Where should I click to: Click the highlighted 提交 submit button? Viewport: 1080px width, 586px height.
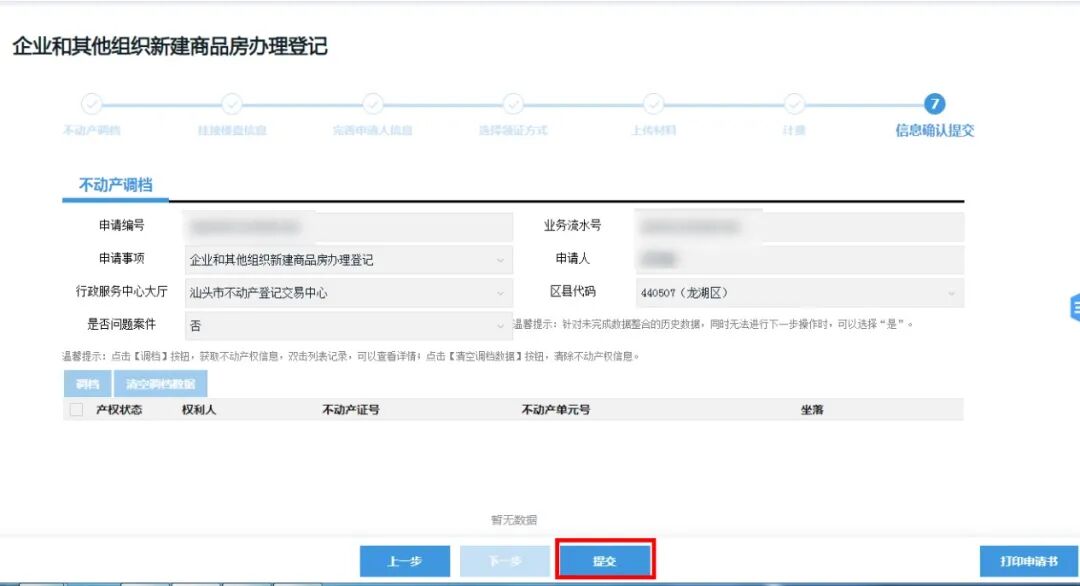click(x=607, y=561)
